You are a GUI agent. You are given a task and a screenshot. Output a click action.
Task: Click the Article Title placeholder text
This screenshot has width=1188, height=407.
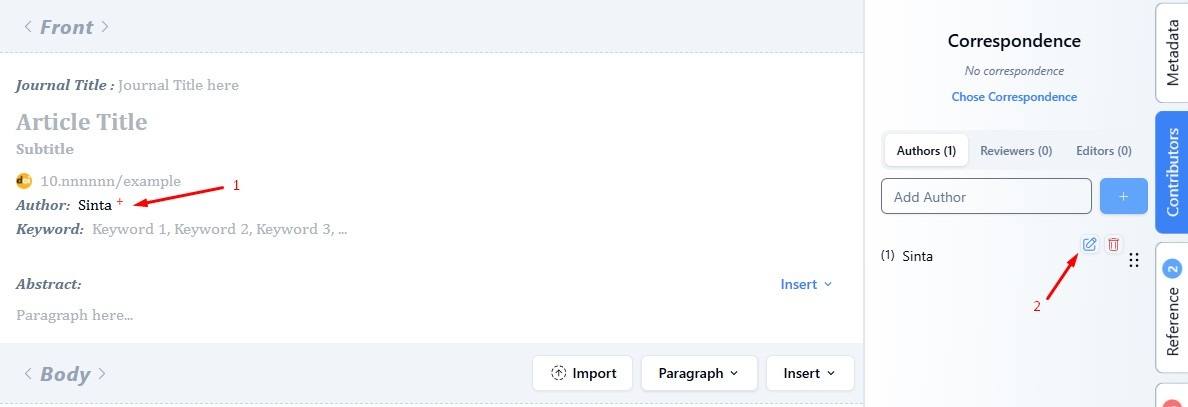(82, 122)
